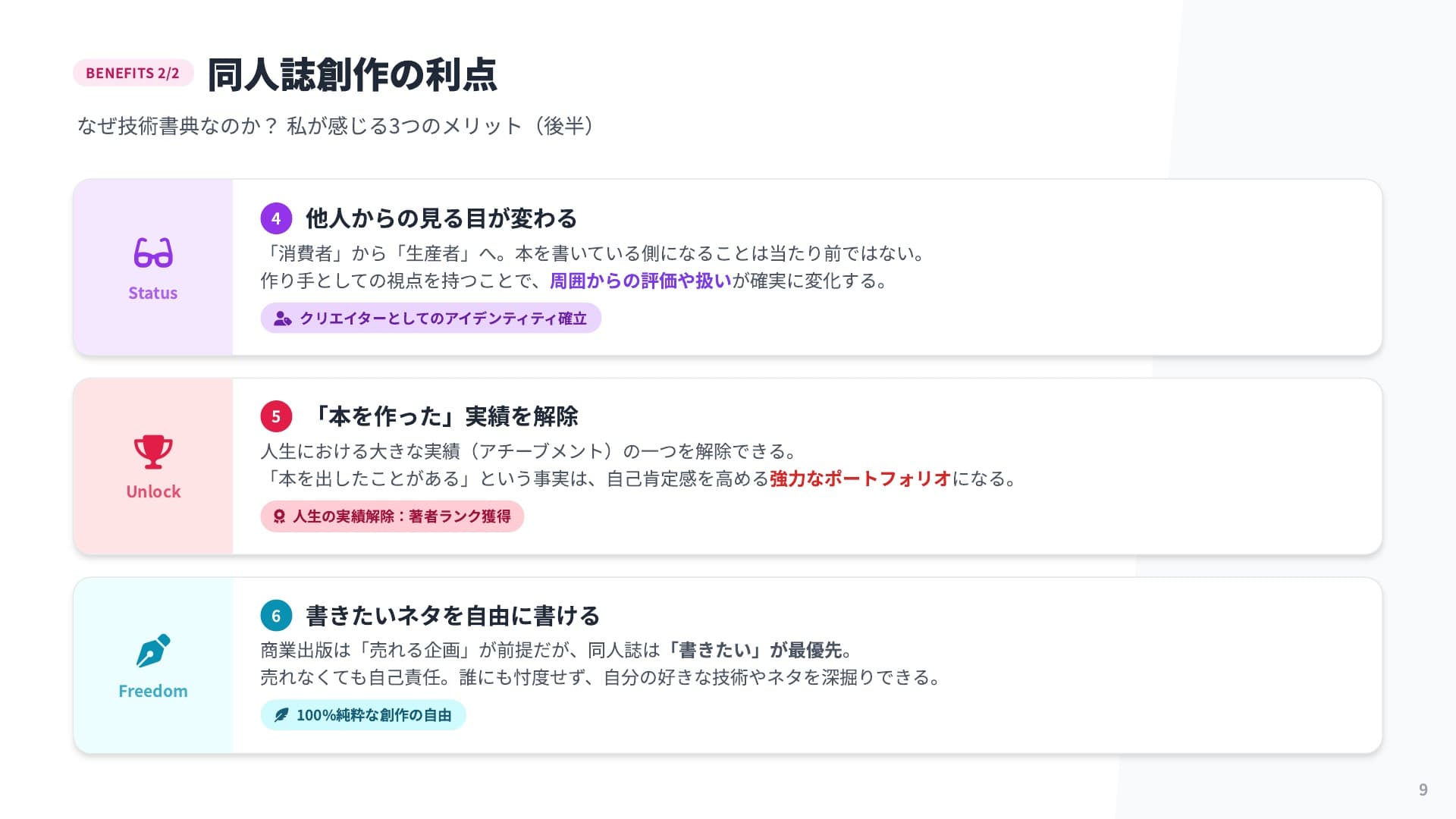Click the 100%純粋な創作の自由 tag
Screen dimensions: 1456x819
coord(363,715)
